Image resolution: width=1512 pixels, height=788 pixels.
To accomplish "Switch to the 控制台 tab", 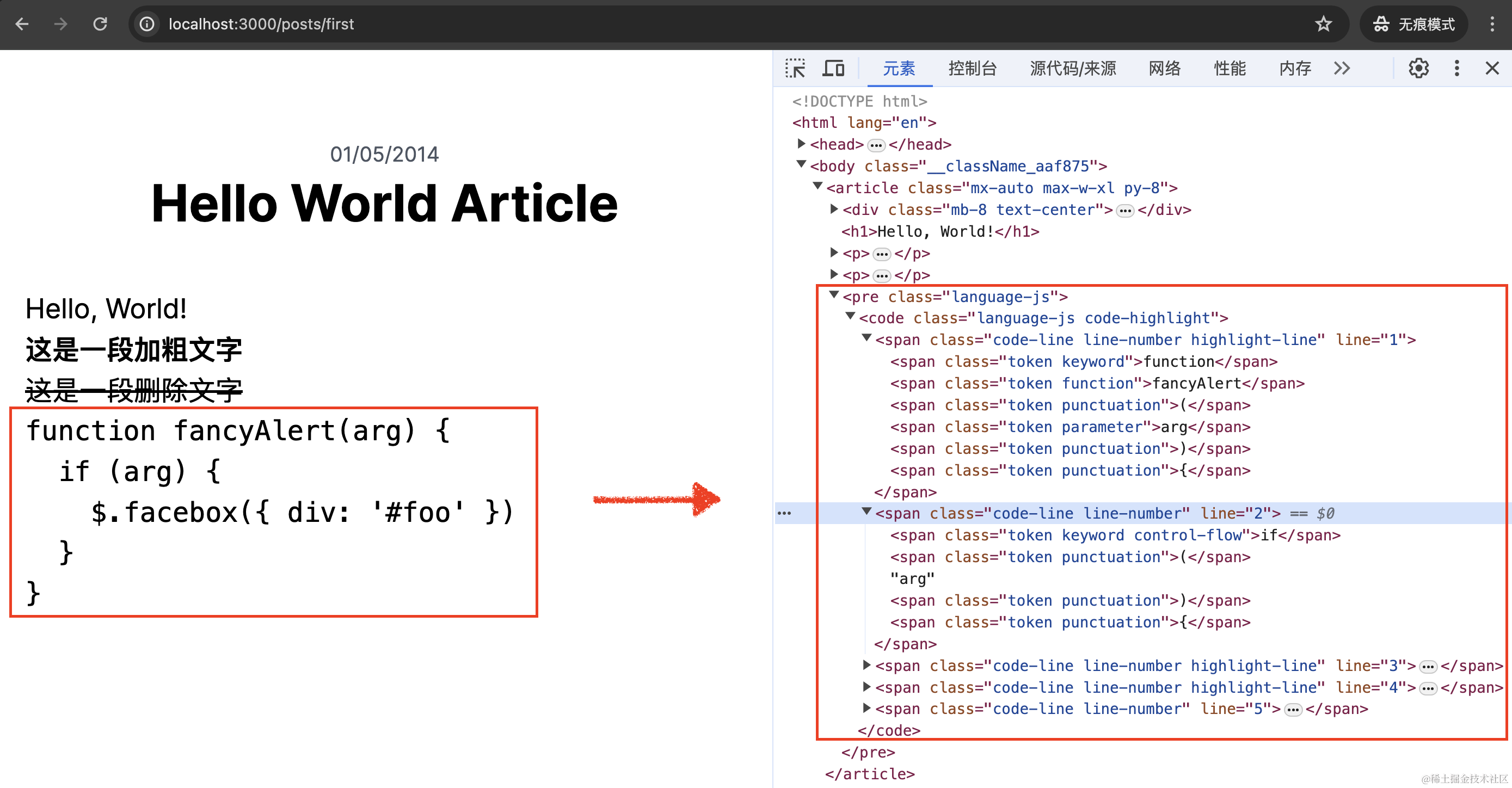I will pyautogui.click(x=972, y=69).
